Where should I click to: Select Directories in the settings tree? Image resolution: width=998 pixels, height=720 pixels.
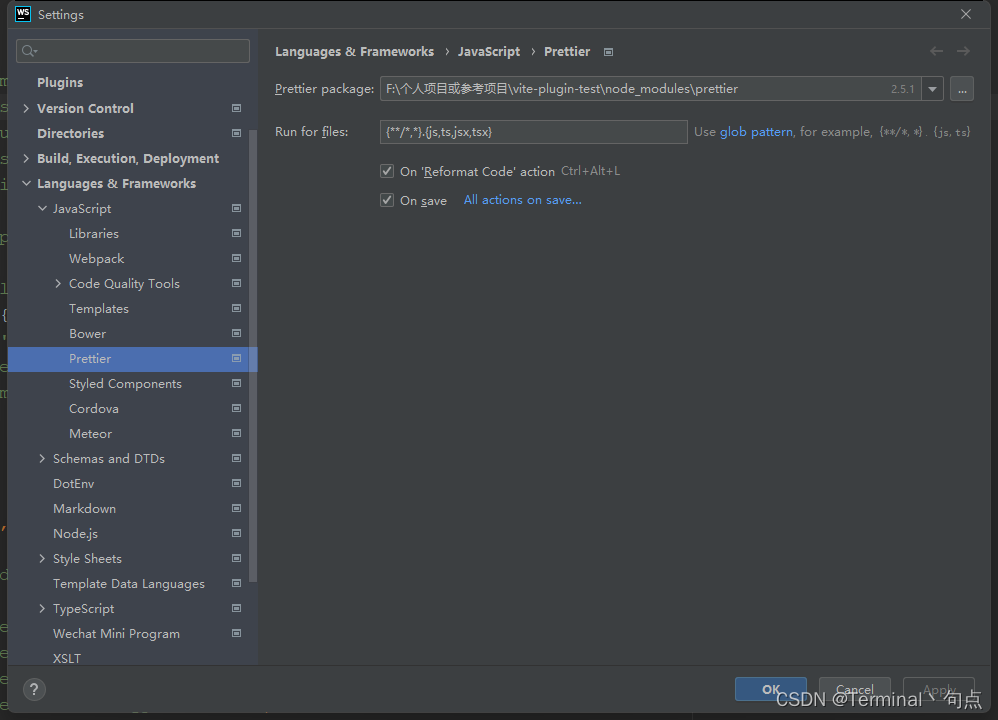(71, 133)
